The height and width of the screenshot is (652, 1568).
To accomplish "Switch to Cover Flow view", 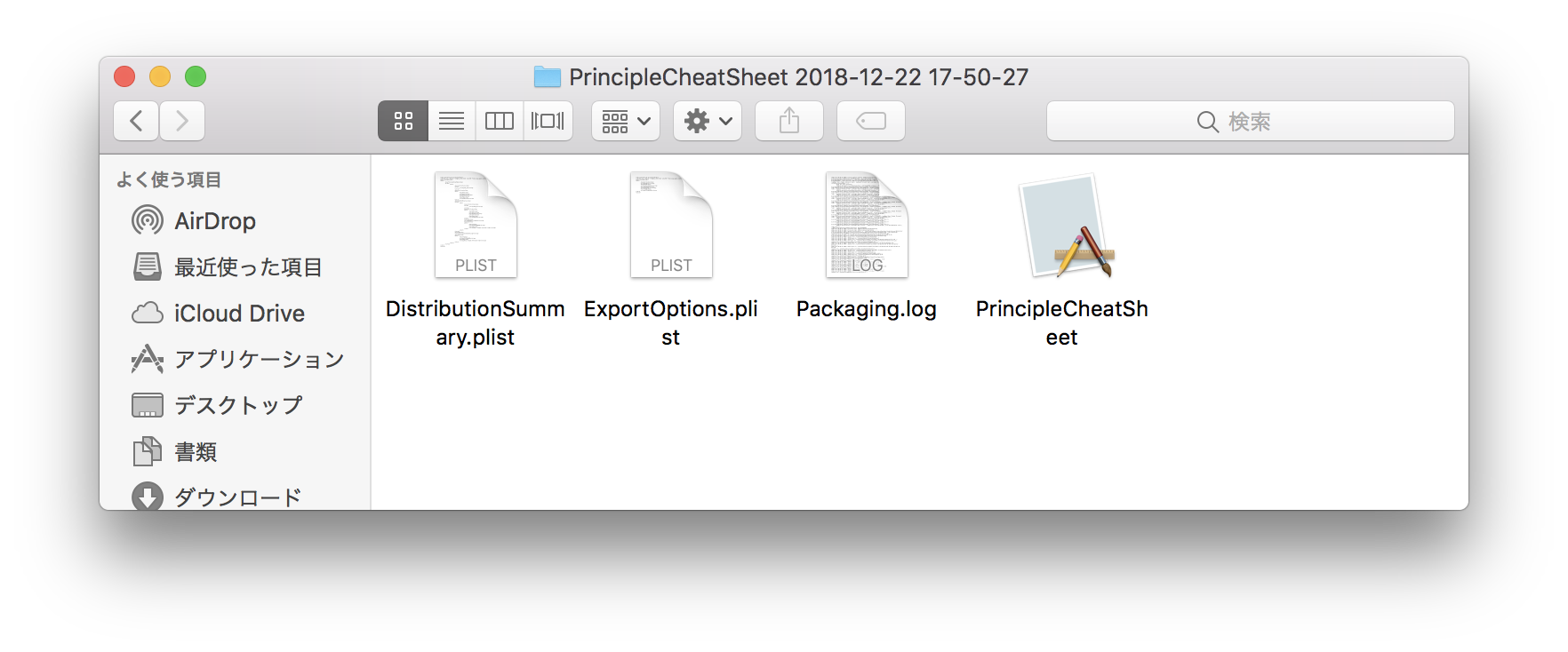I will point(548,121).
